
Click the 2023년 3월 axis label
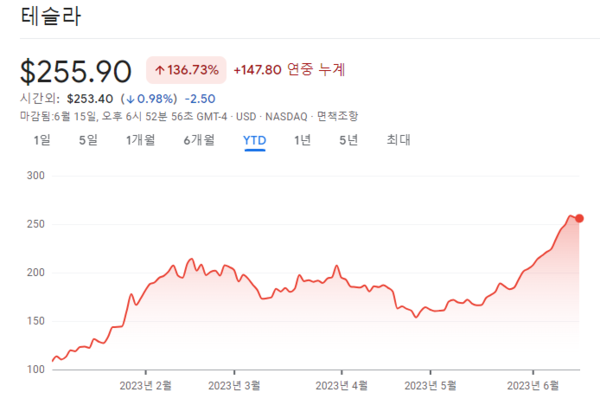tap(234, 385)
